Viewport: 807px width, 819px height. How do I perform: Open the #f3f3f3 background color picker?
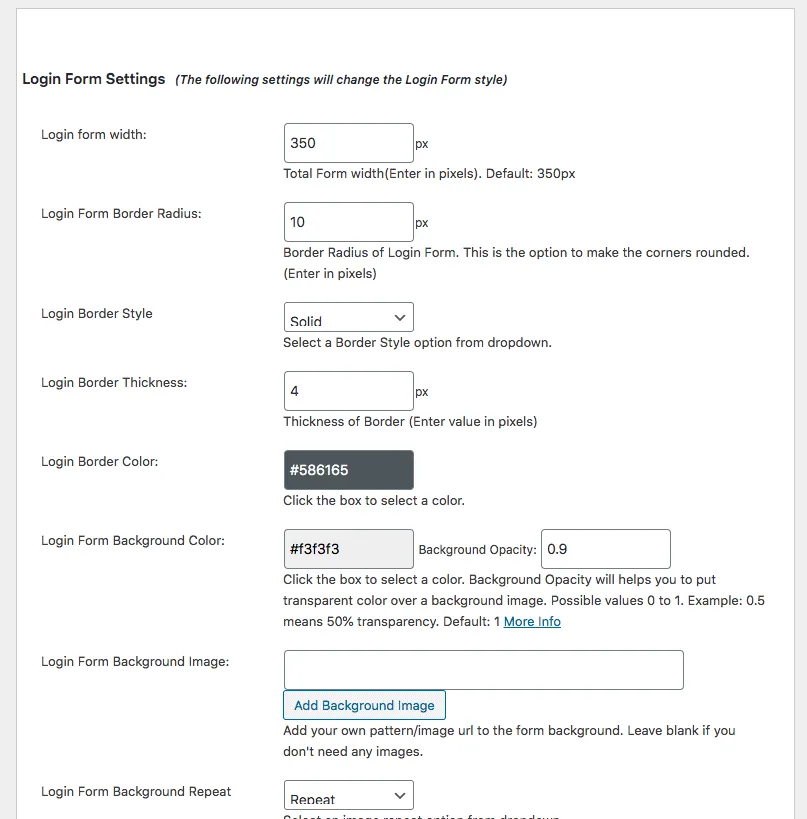348,549
